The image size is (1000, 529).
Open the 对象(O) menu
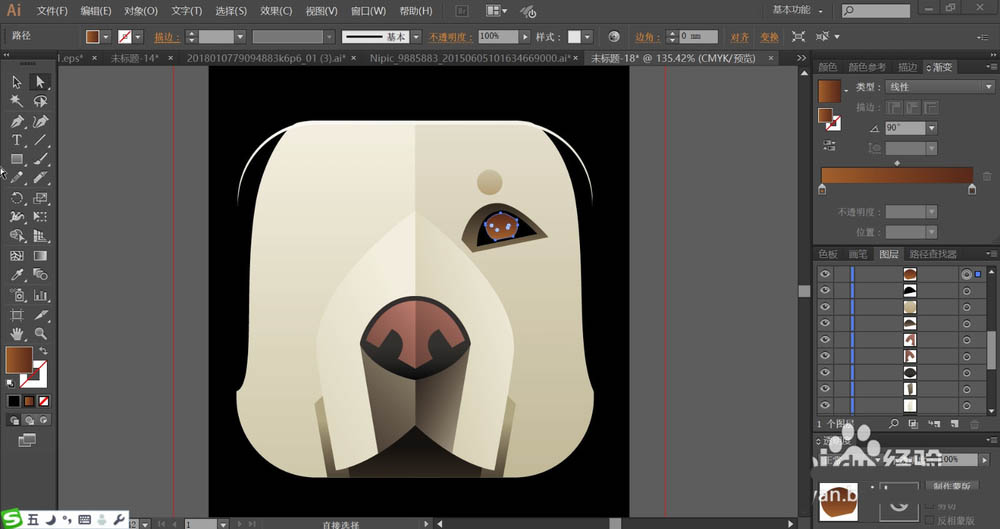[140, 11]
